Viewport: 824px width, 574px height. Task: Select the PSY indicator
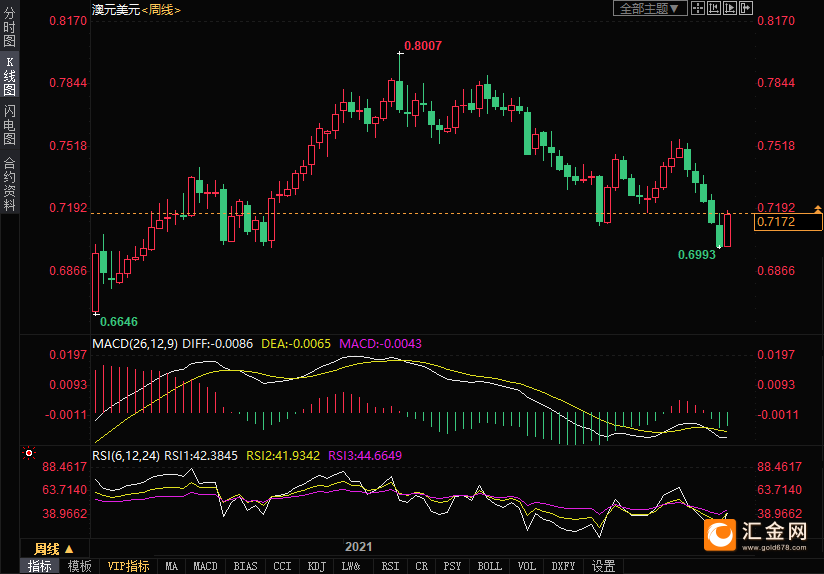tap(452, 566)
